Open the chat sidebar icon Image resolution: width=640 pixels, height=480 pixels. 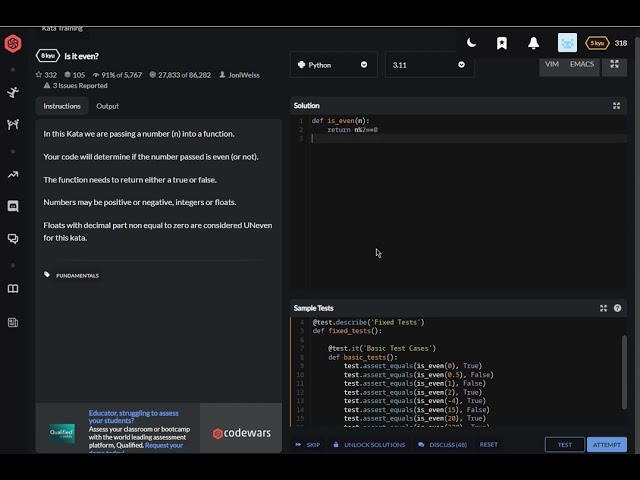13,207
